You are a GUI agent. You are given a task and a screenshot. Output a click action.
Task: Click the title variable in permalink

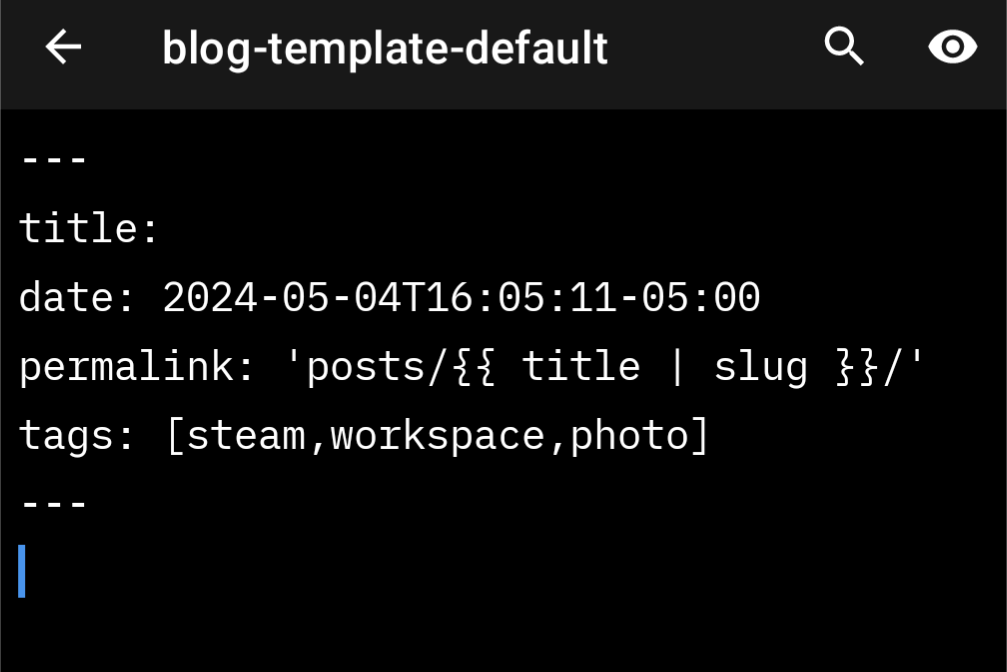click(581, 367)
